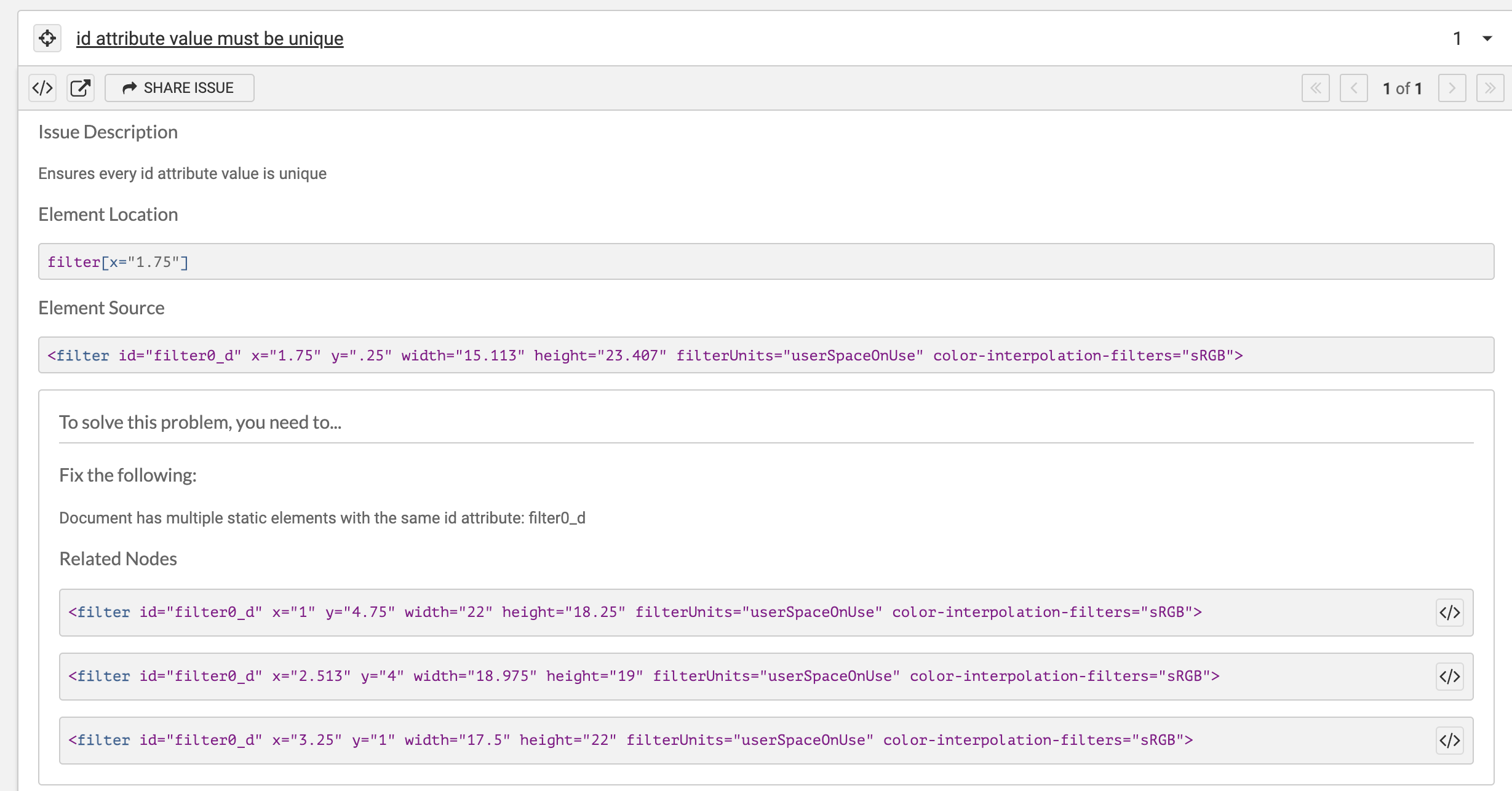This screenshot has height=791, width=1512.
Task: View code of related node with x="1"
Action: click(x=1450, y=612)
